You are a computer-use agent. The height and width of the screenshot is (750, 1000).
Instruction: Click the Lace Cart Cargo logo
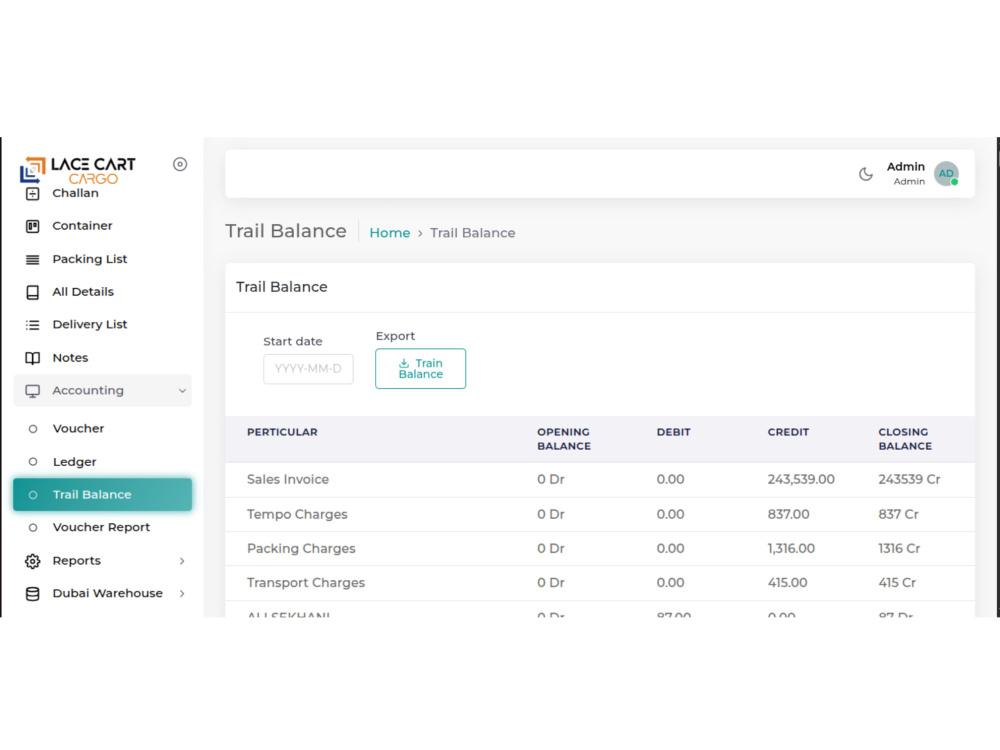click(x=77, y=170)
